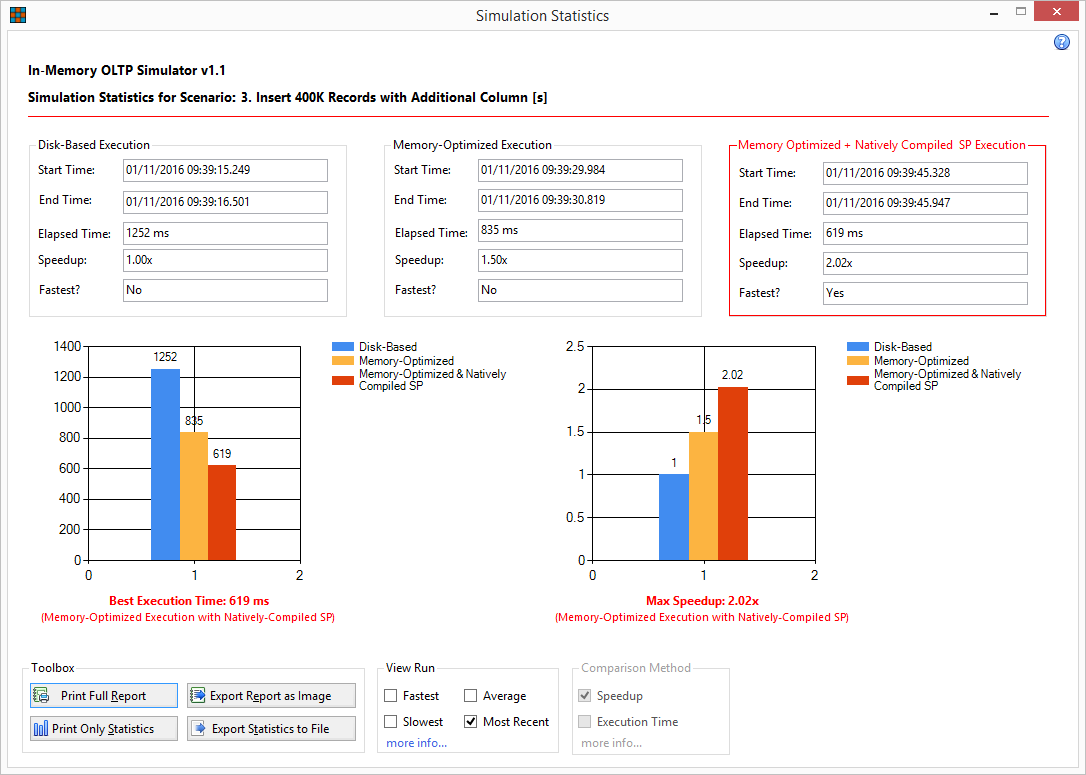Click the Memory-Optimized Speedup 1.50x field
The height and width of the screenshot is (775, 1086).
pyautogui.click(x=580, y=260)
